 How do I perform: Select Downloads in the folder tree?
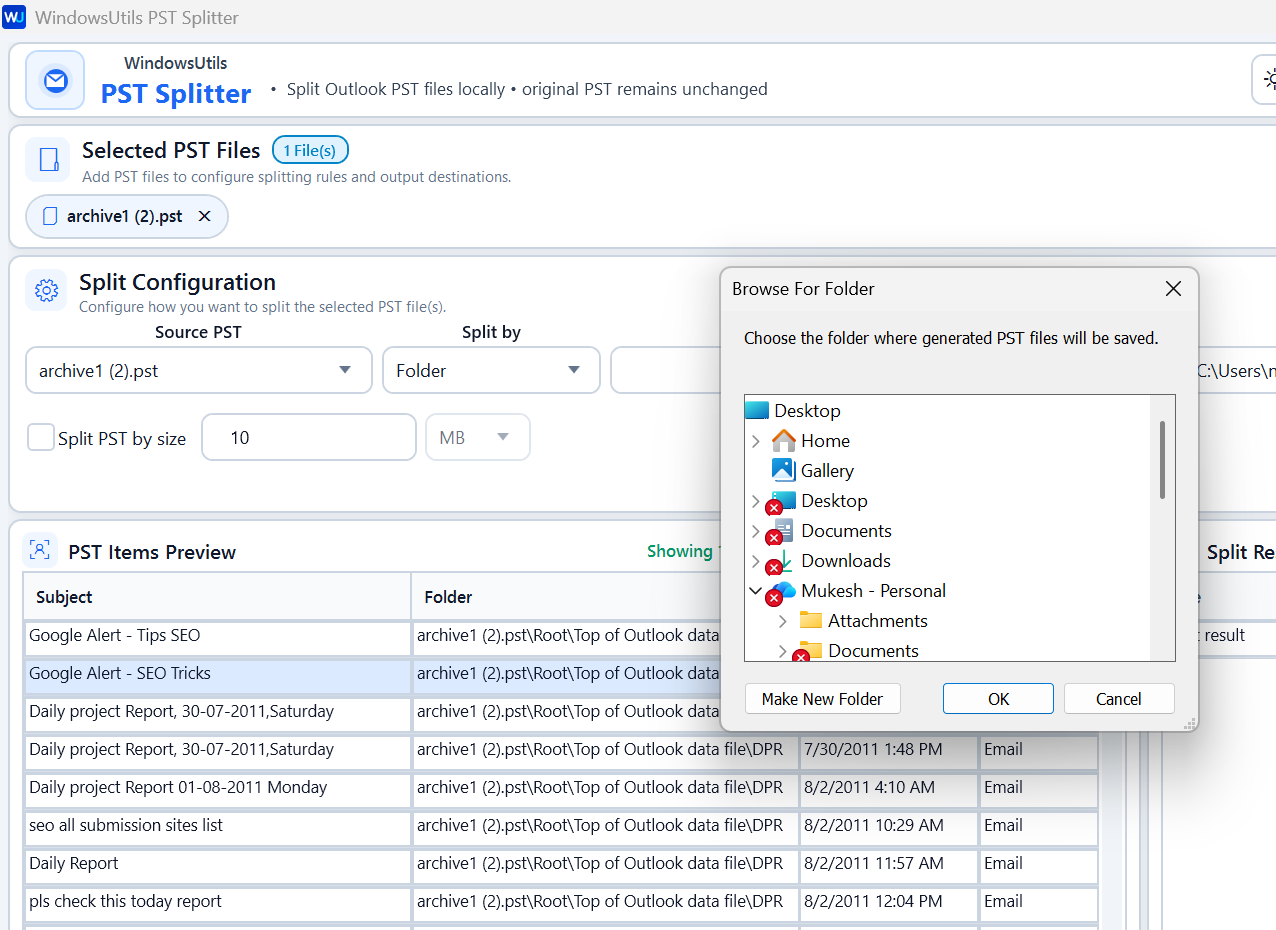[846, 560]
